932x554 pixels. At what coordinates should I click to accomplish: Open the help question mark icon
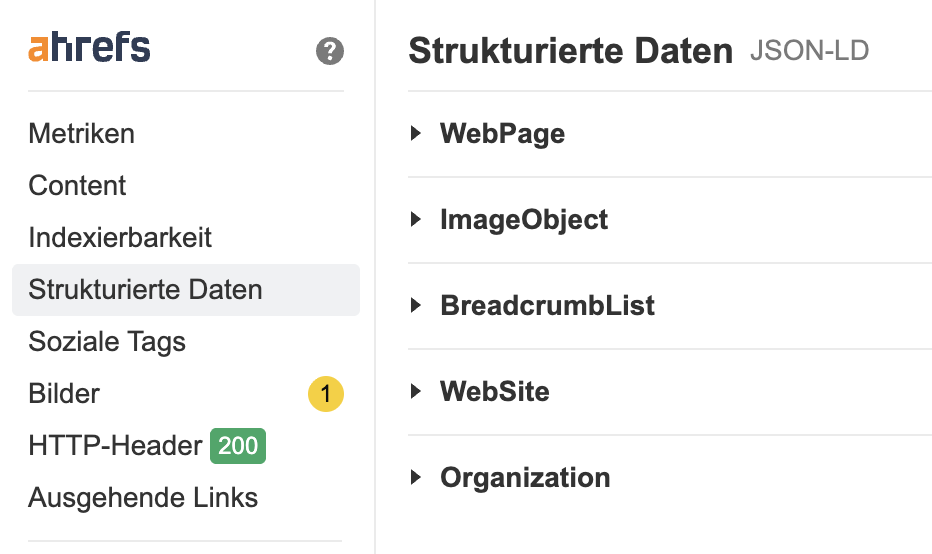(x=330, y=52)
